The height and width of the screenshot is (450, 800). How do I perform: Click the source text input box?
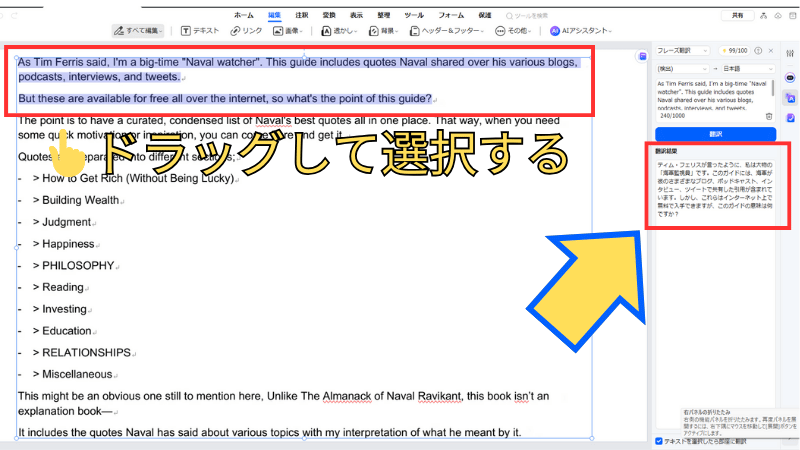point(713,95)
